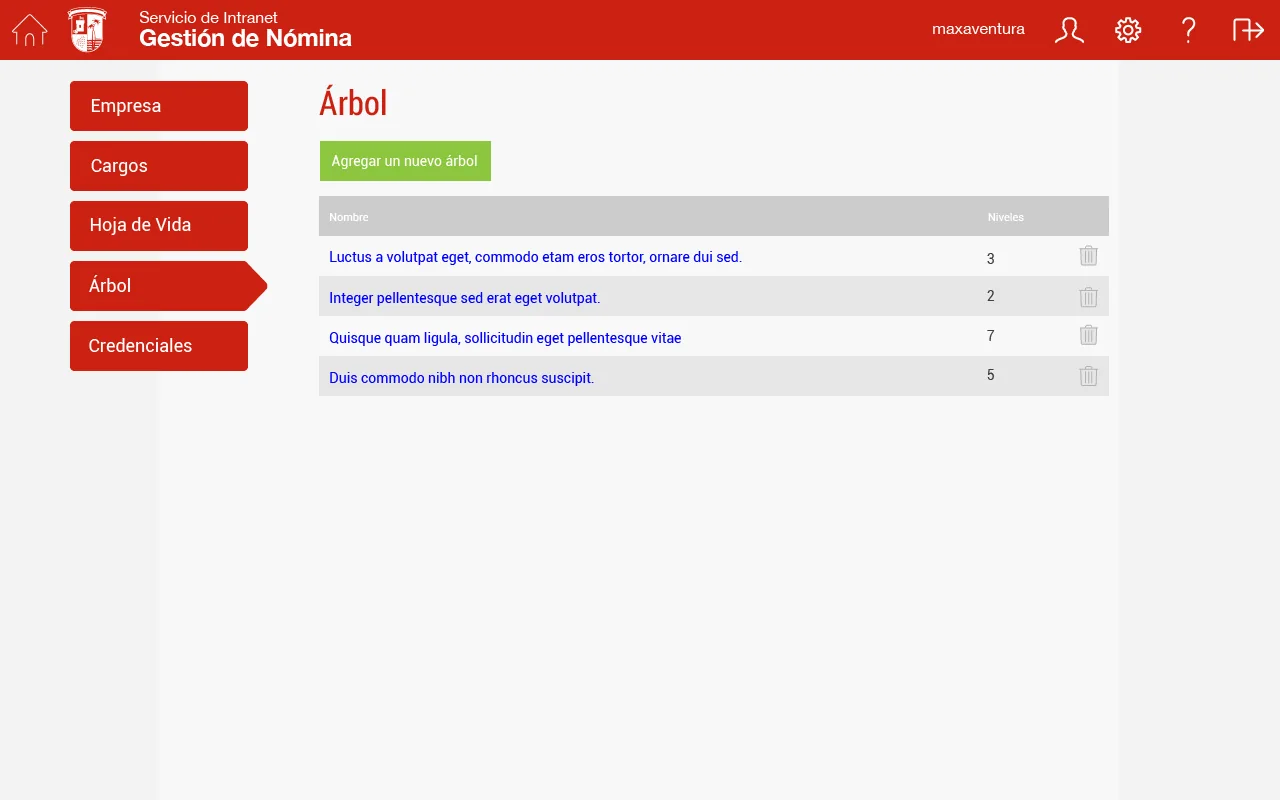
Task: Click the 'Gestión de Nómina' title
Action: tap(245, 39)
